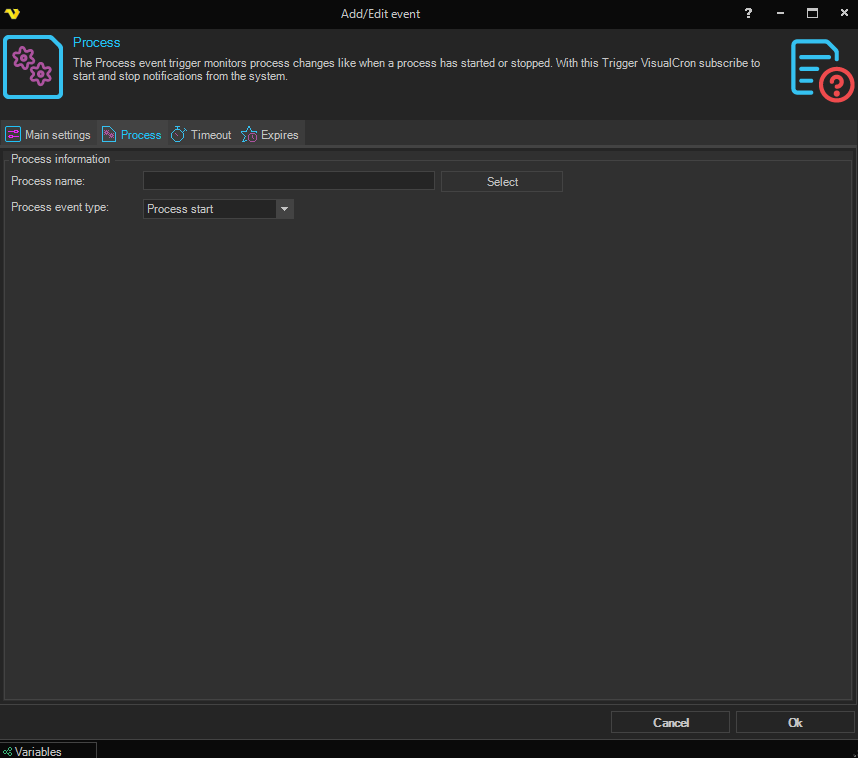Viewport: 858px width, 758px height.
Task: Click the Main settings tab icon
Action: click(x=14, y=135)
